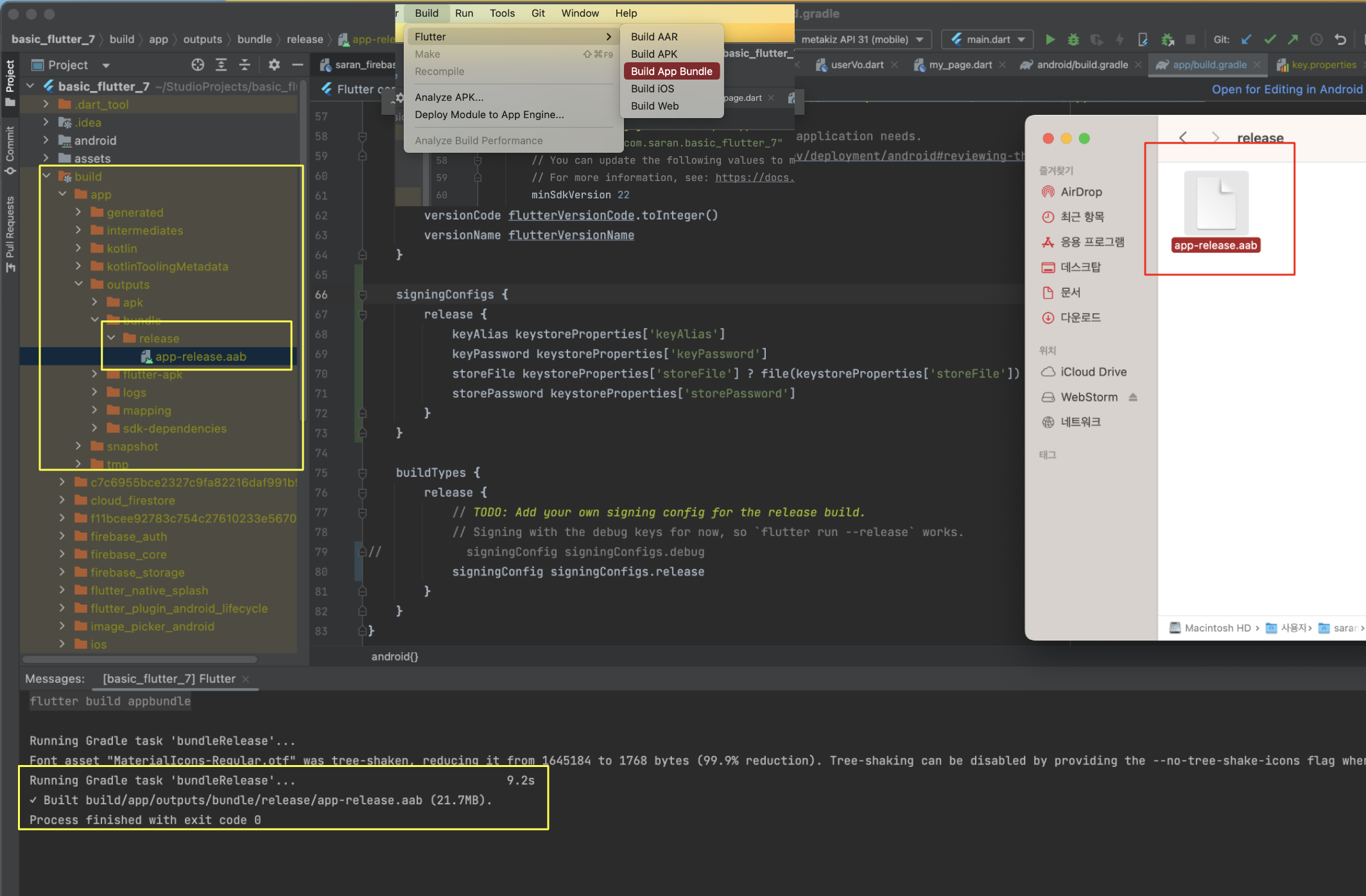Click the select opened file target icon
This screenshot has width=1366, height=896.
[x=198, y=65]
